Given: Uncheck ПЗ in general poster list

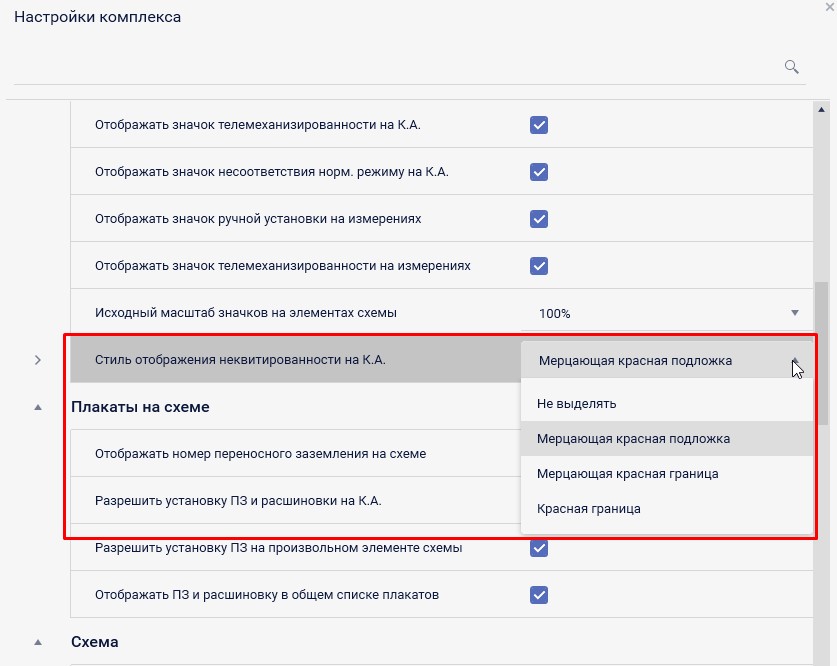Looking at the screenshot, I should click(539, 595).
